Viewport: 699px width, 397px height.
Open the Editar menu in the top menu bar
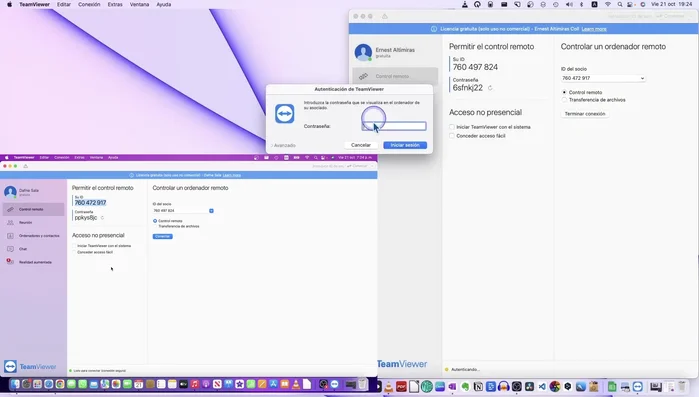[x=64, y=4]
